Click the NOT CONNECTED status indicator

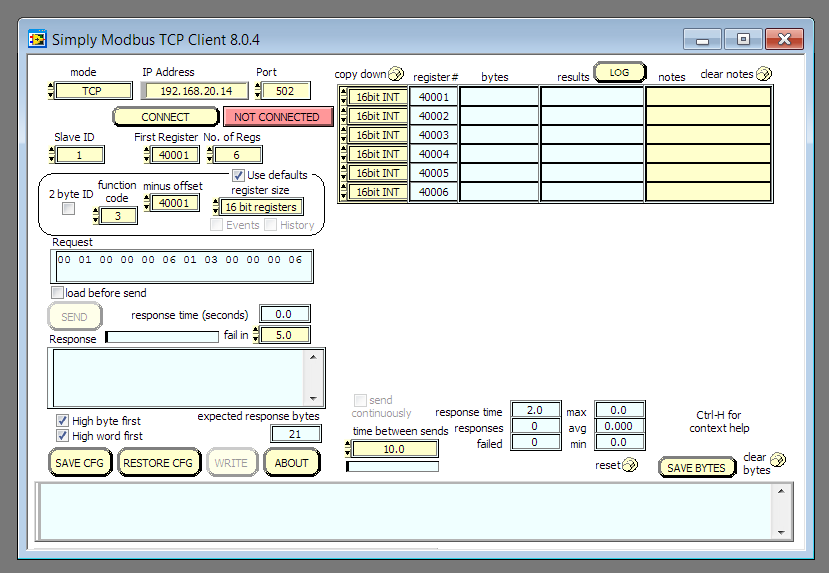278,117
